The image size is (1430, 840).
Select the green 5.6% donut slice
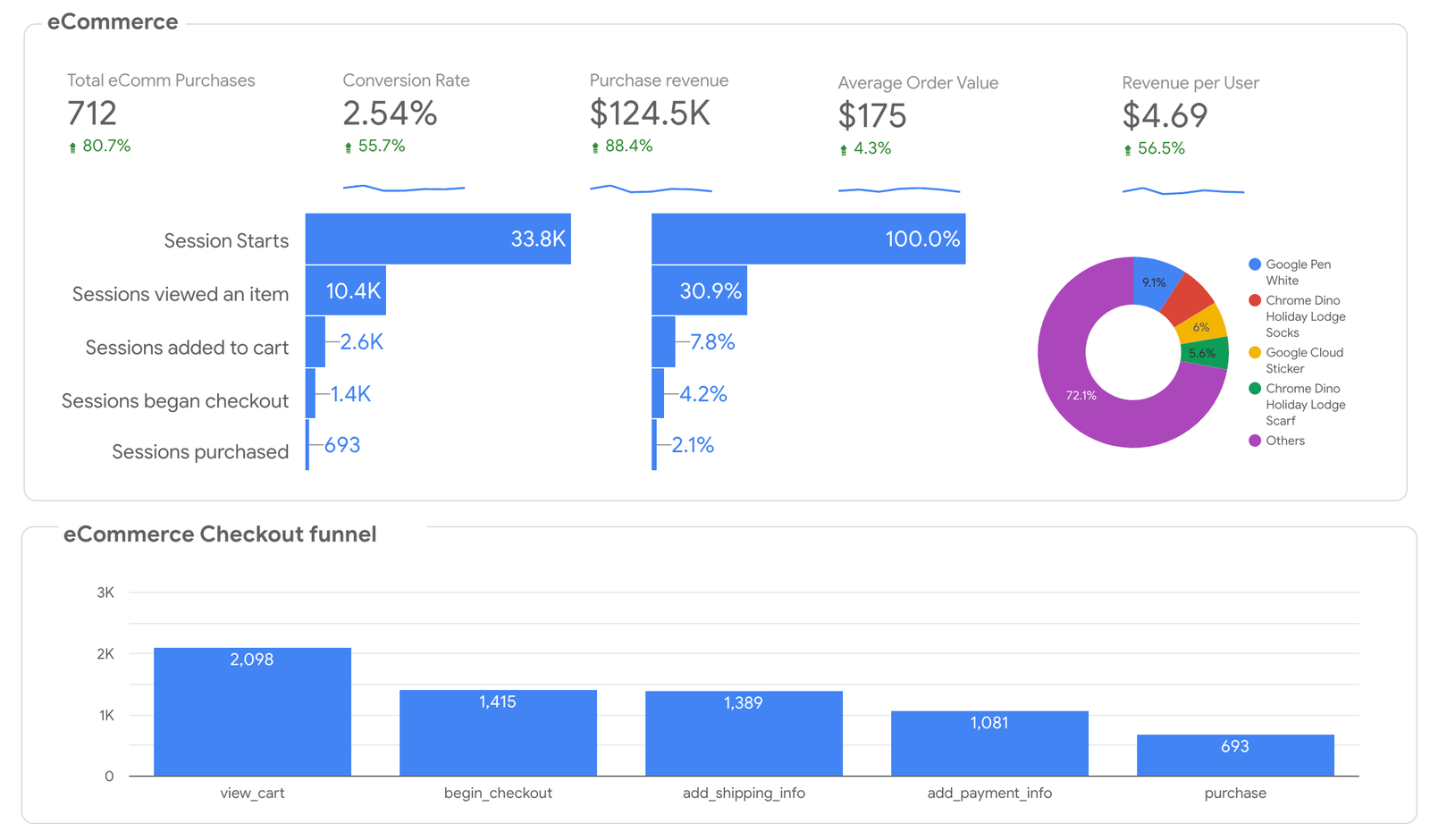(1204, 354)
